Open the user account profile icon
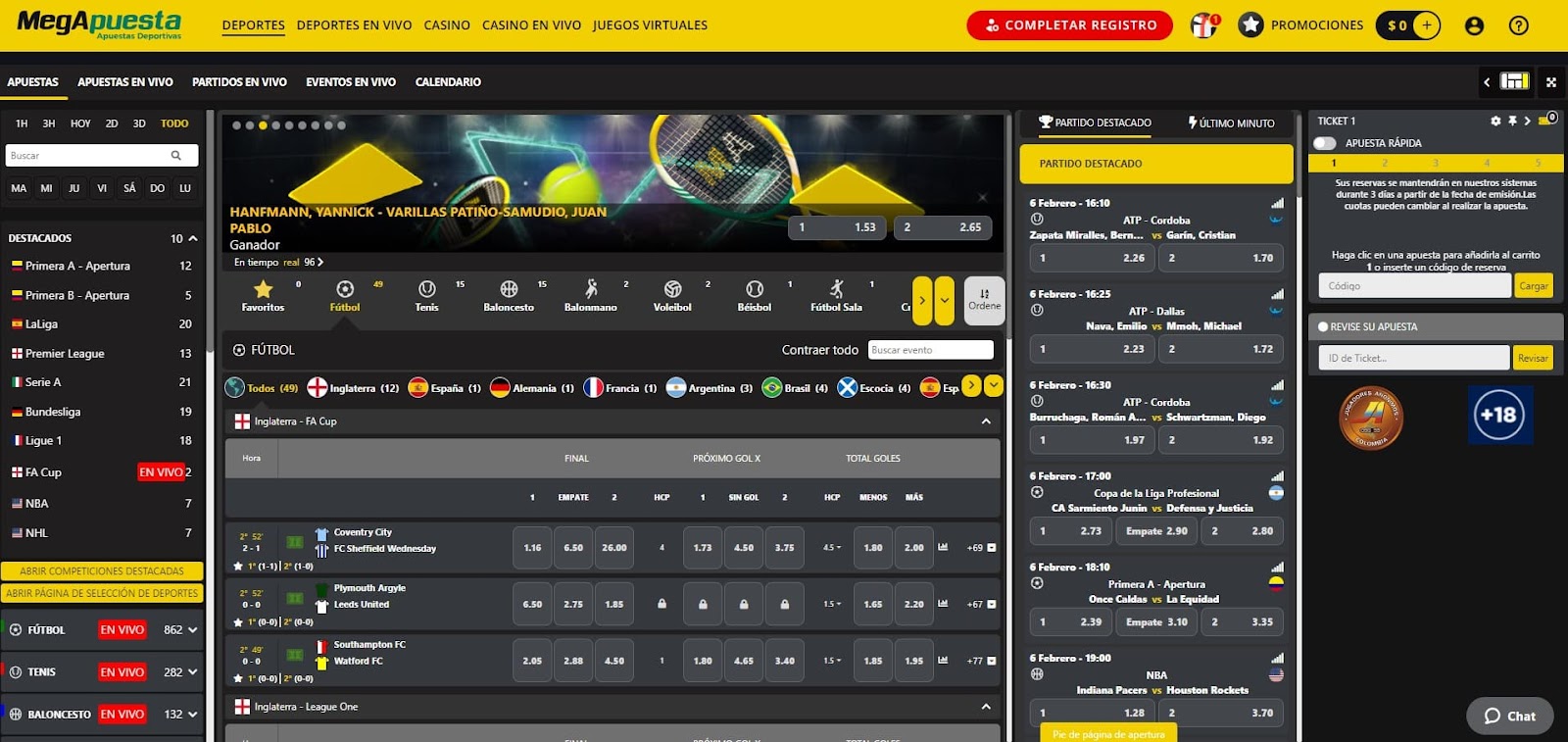 click(1474, 26)
